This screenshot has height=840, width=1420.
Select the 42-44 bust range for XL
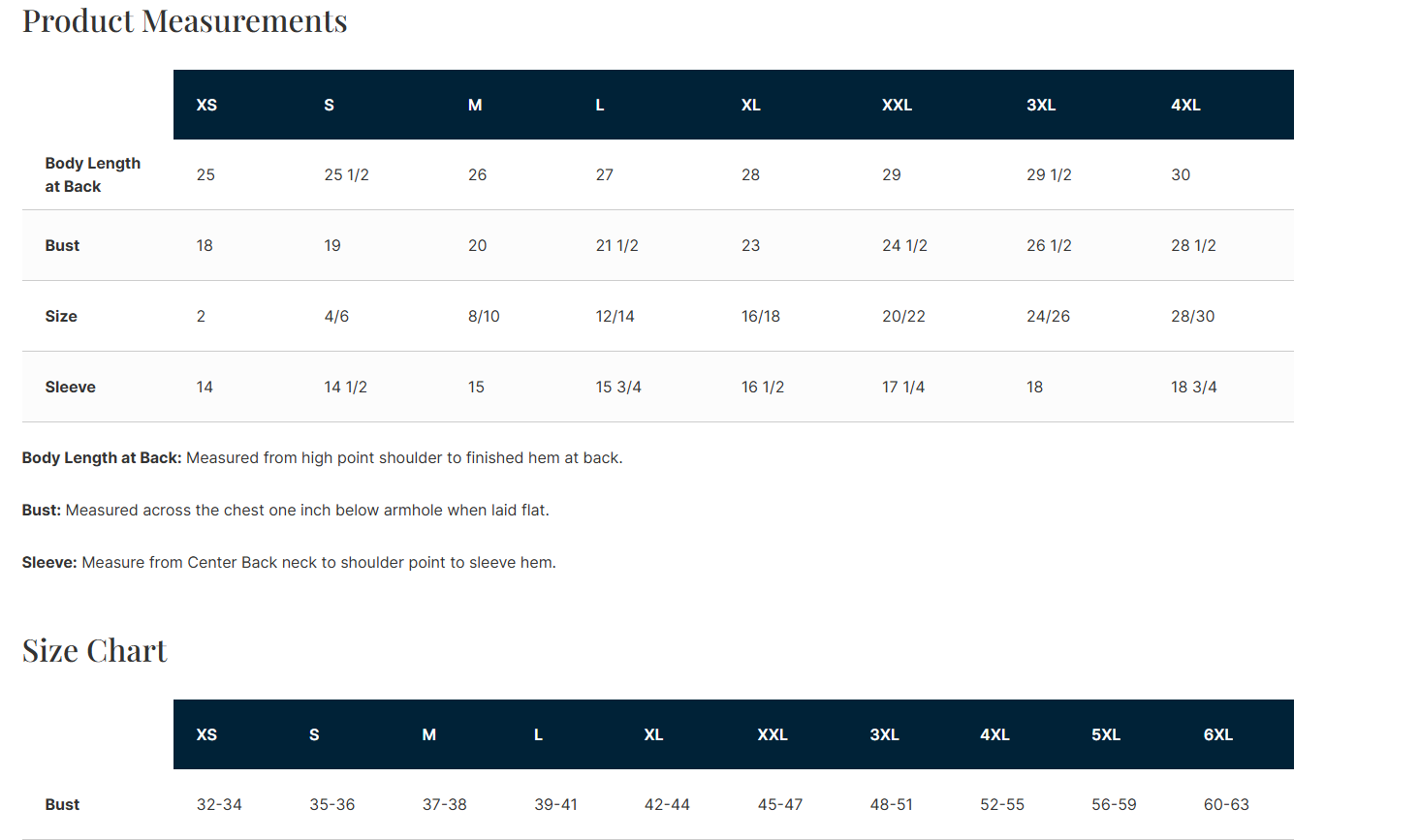coord(667,804)
